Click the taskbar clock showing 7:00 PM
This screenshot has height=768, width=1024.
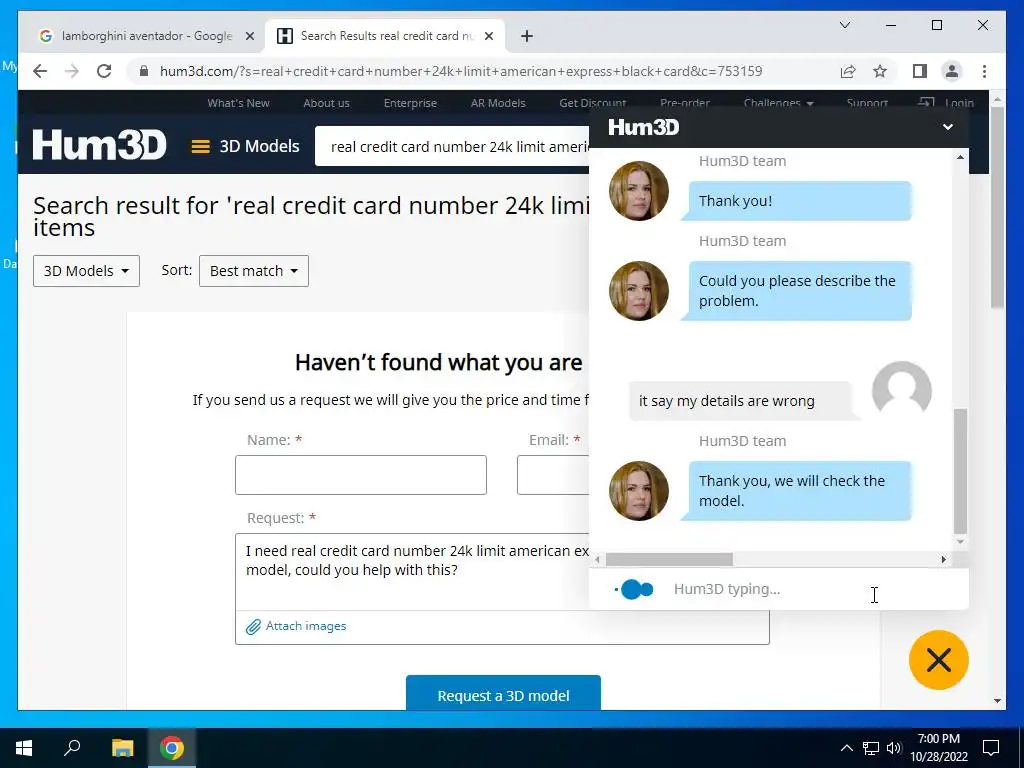tap(938, 748)
